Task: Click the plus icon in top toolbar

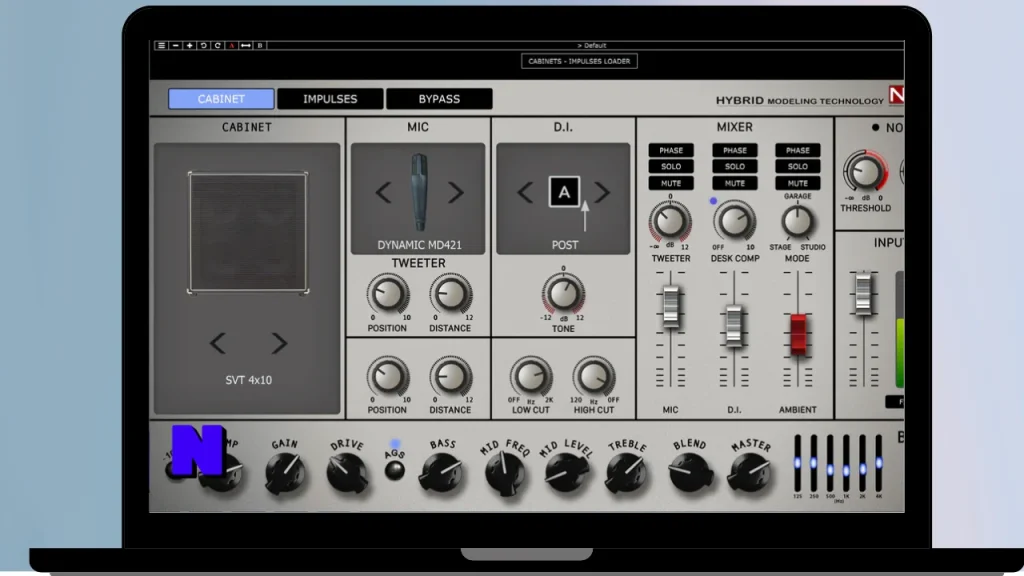Action: pyautogui.click(x=189, y=46)
